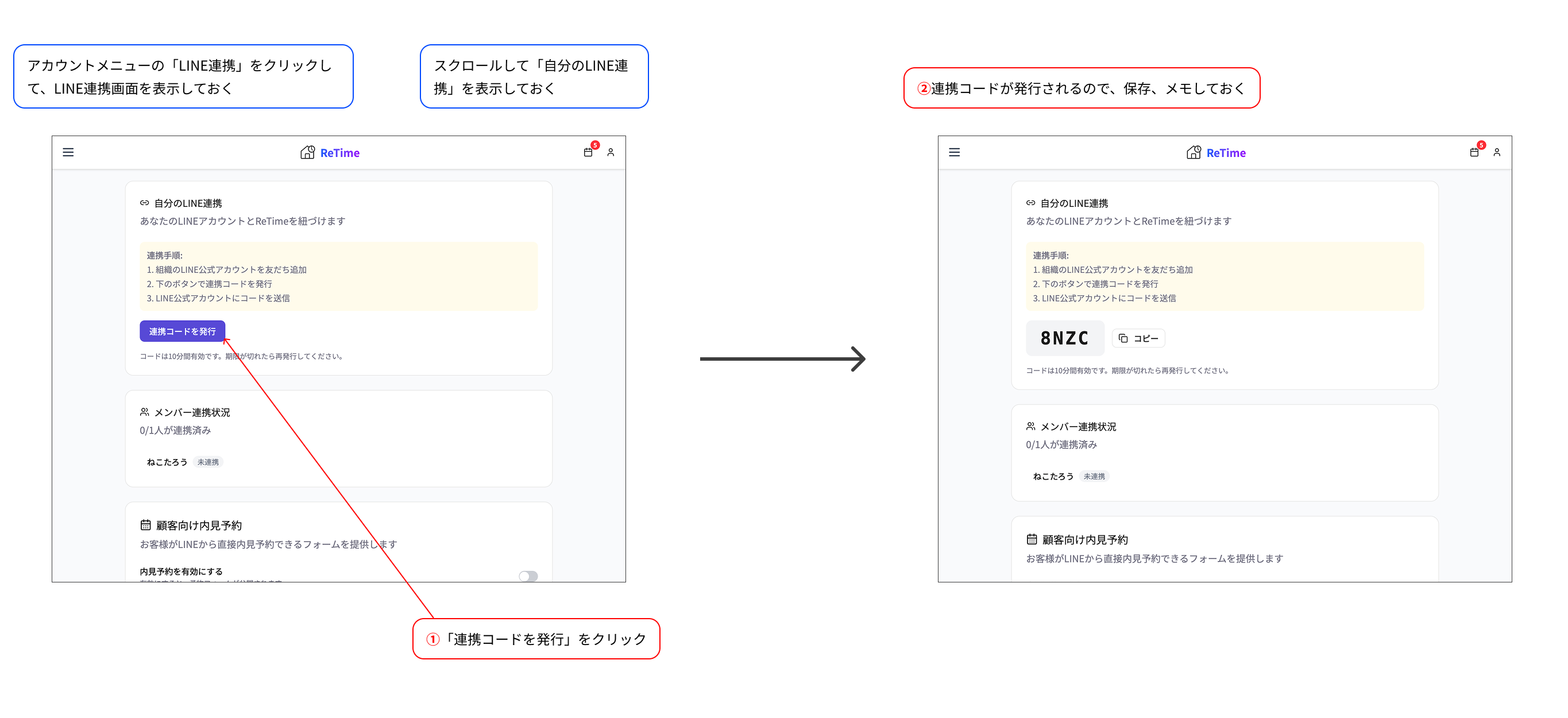Open calendar notifications in the left ReTime screen
The image size is (1568, 718).
(x=589, y=152)
